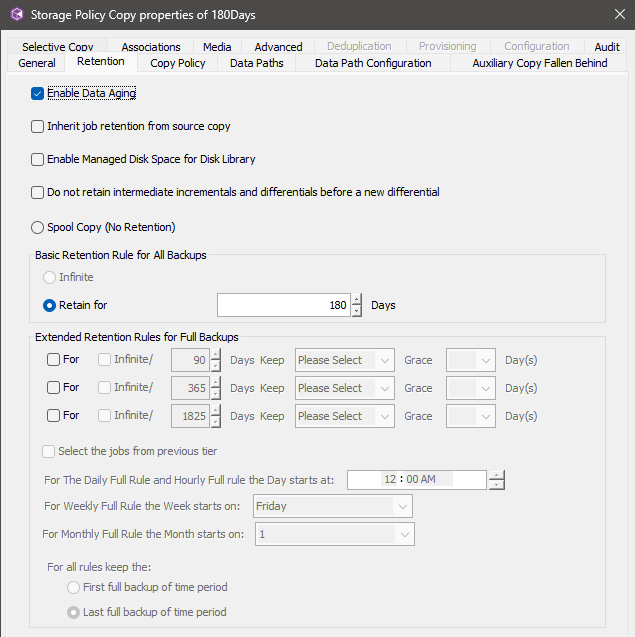Enable Inherit job retention from source copy
Screen dimensions: 635x637
point(38,127)
